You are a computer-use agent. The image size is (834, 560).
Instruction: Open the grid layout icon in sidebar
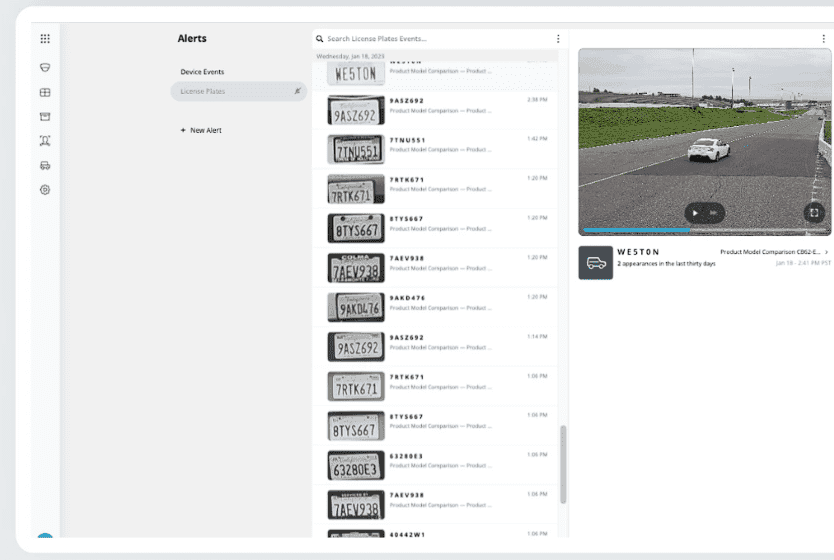click(x=45, y=93)
